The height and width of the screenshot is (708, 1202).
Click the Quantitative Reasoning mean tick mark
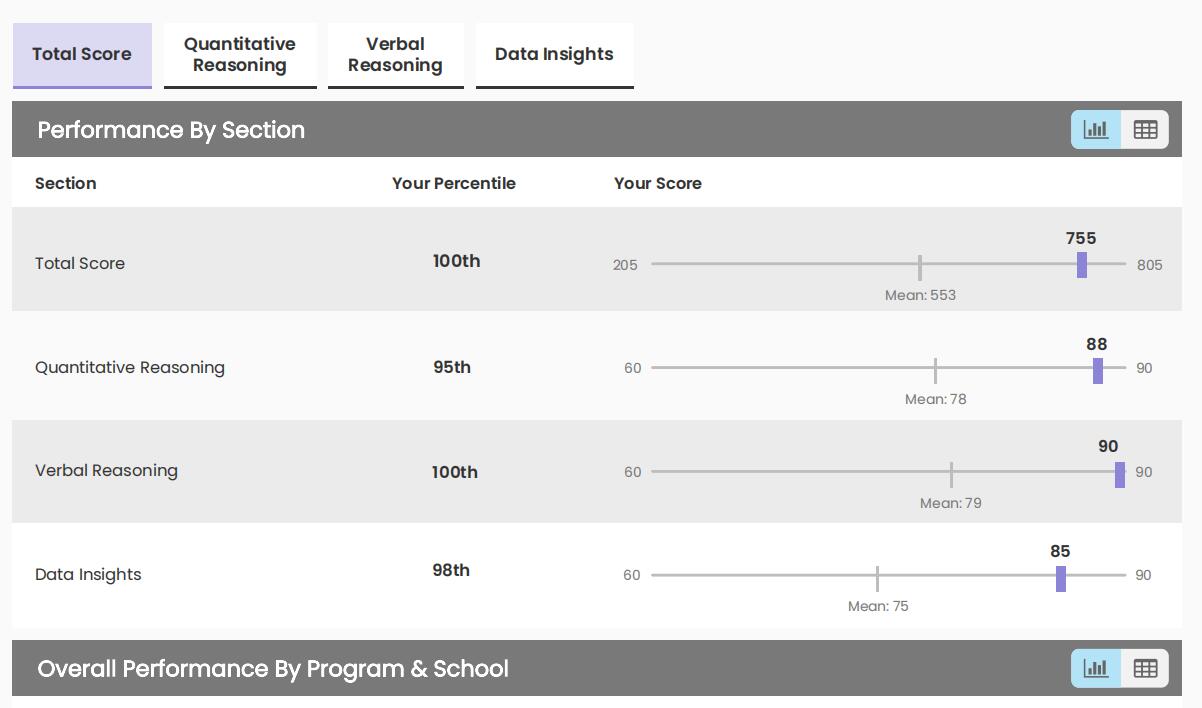click(x=935, y=370)
